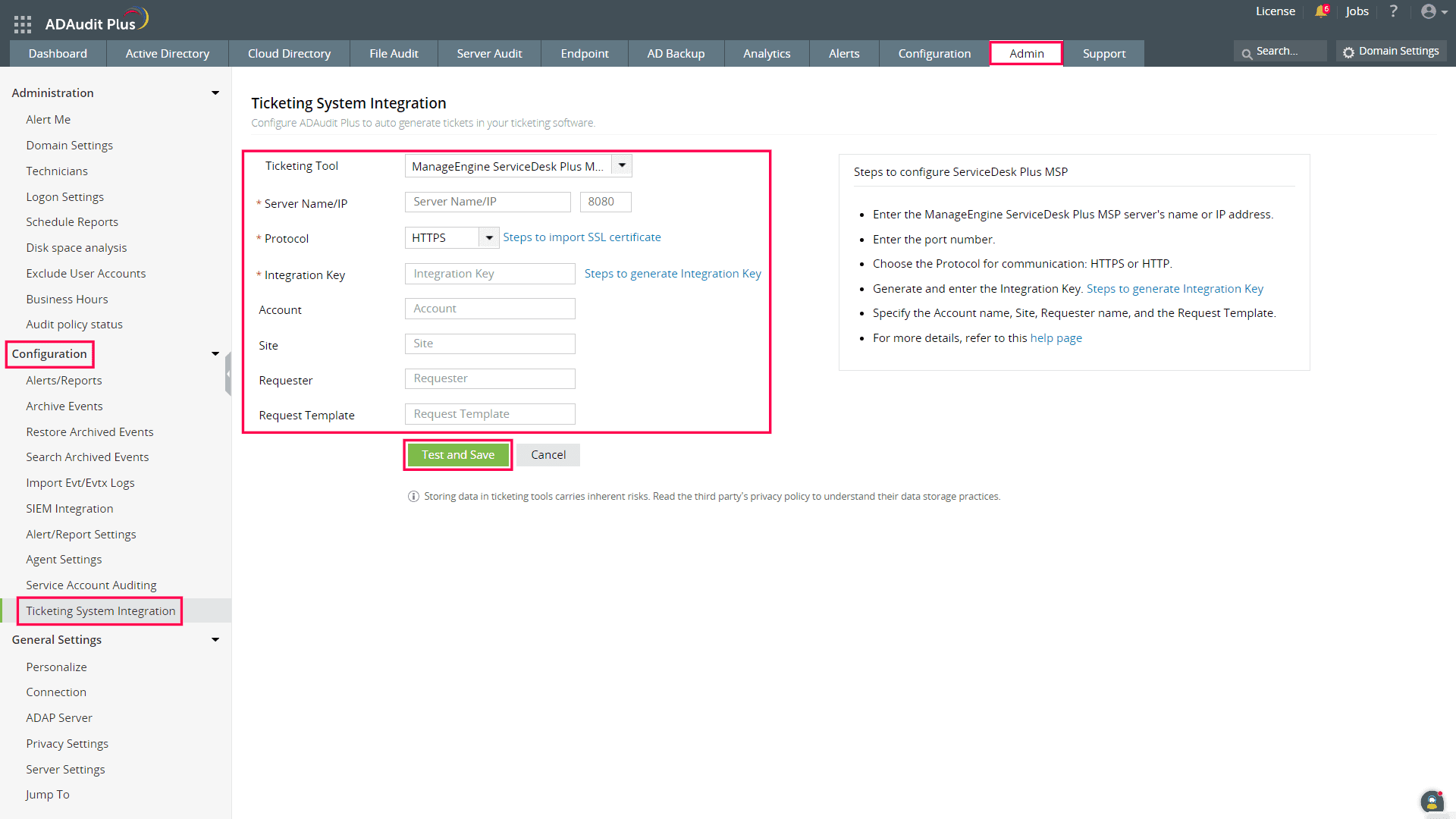Click the Test and Save button
Viewport: 1456px width, 819px height.
coord(458,455)
